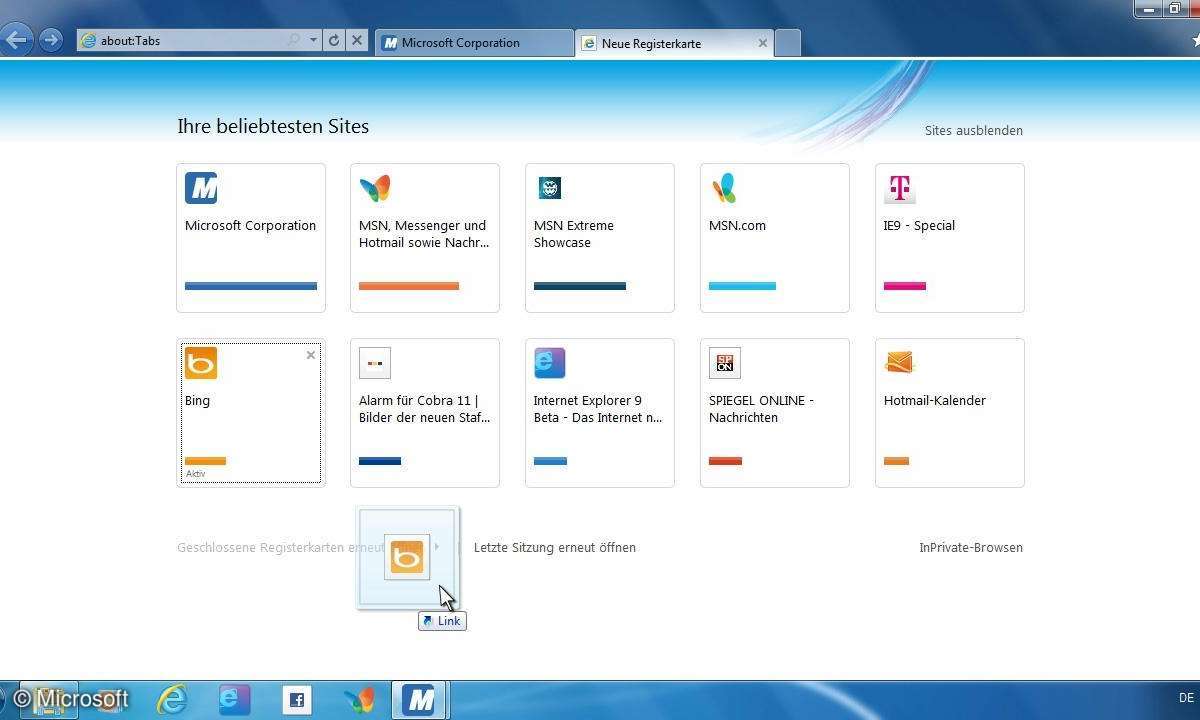The height and width of the screenshot is (720, 1200).
Task: Click the orange MSN Messenger activity bar
Action: [409, 286]
